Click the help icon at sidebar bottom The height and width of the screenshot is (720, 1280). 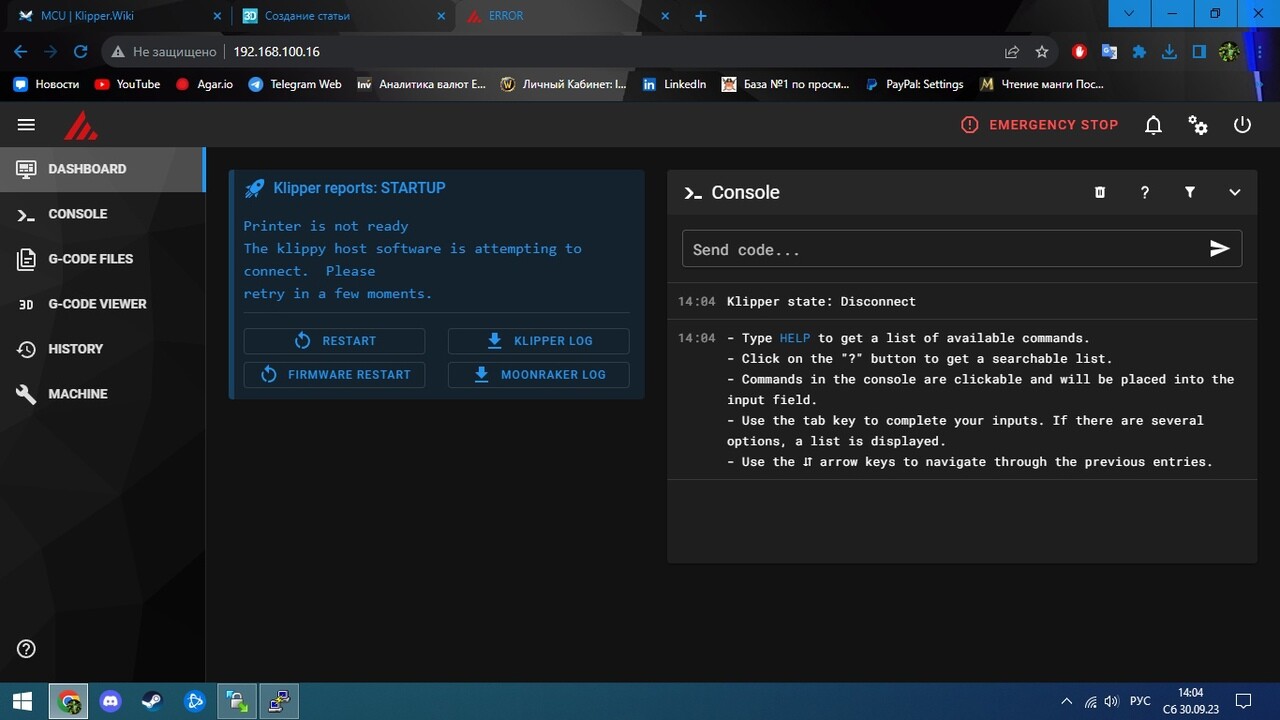(26, 648)
